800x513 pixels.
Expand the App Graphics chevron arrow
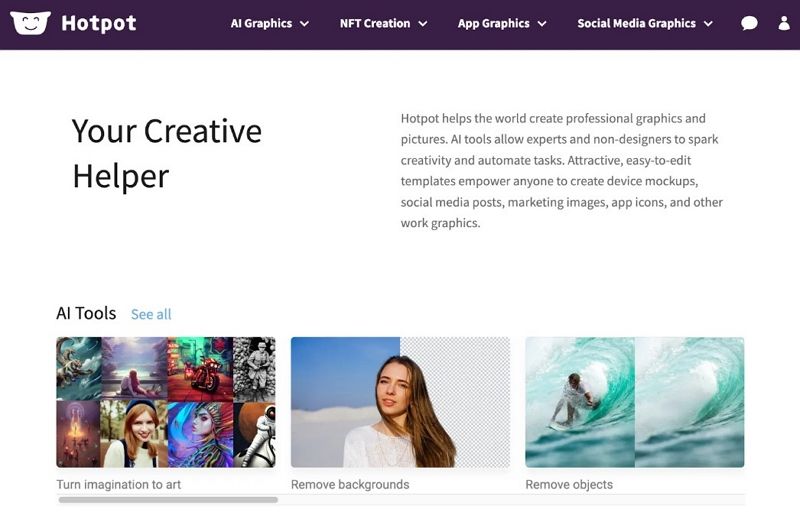542,24
